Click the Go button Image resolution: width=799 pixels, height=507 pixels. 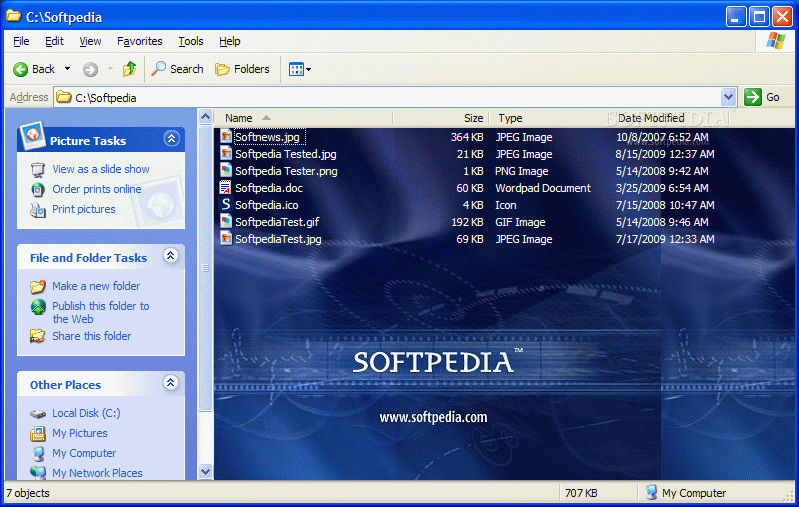point(762,97)
